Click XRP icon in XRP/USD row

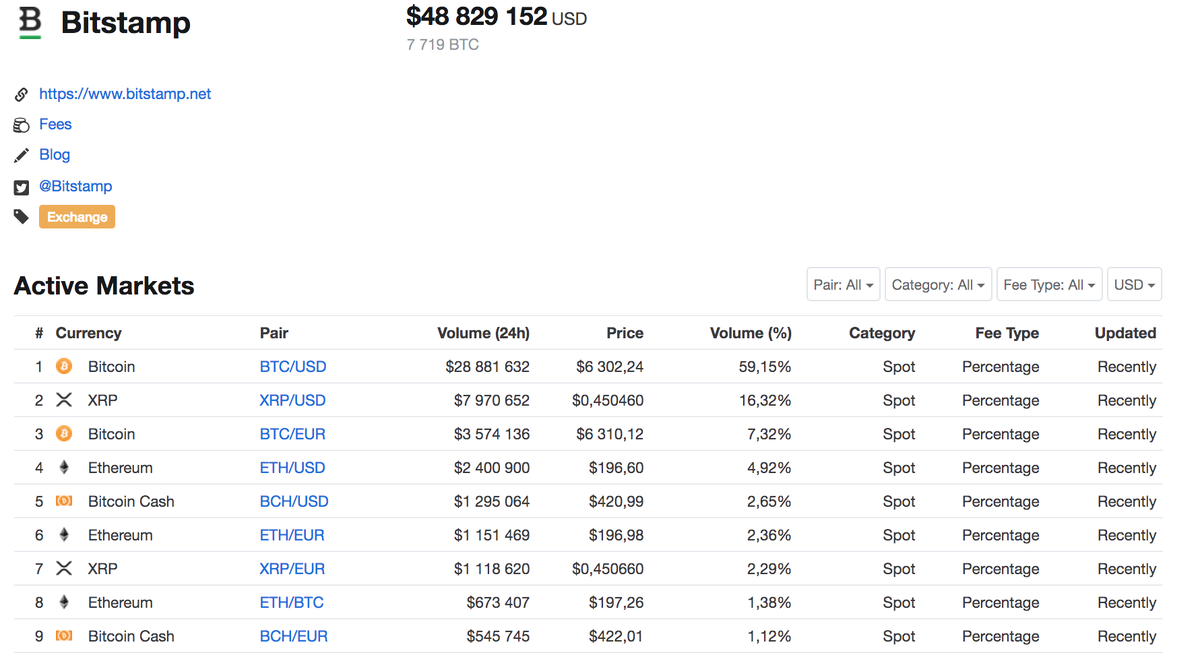[64, 400]
